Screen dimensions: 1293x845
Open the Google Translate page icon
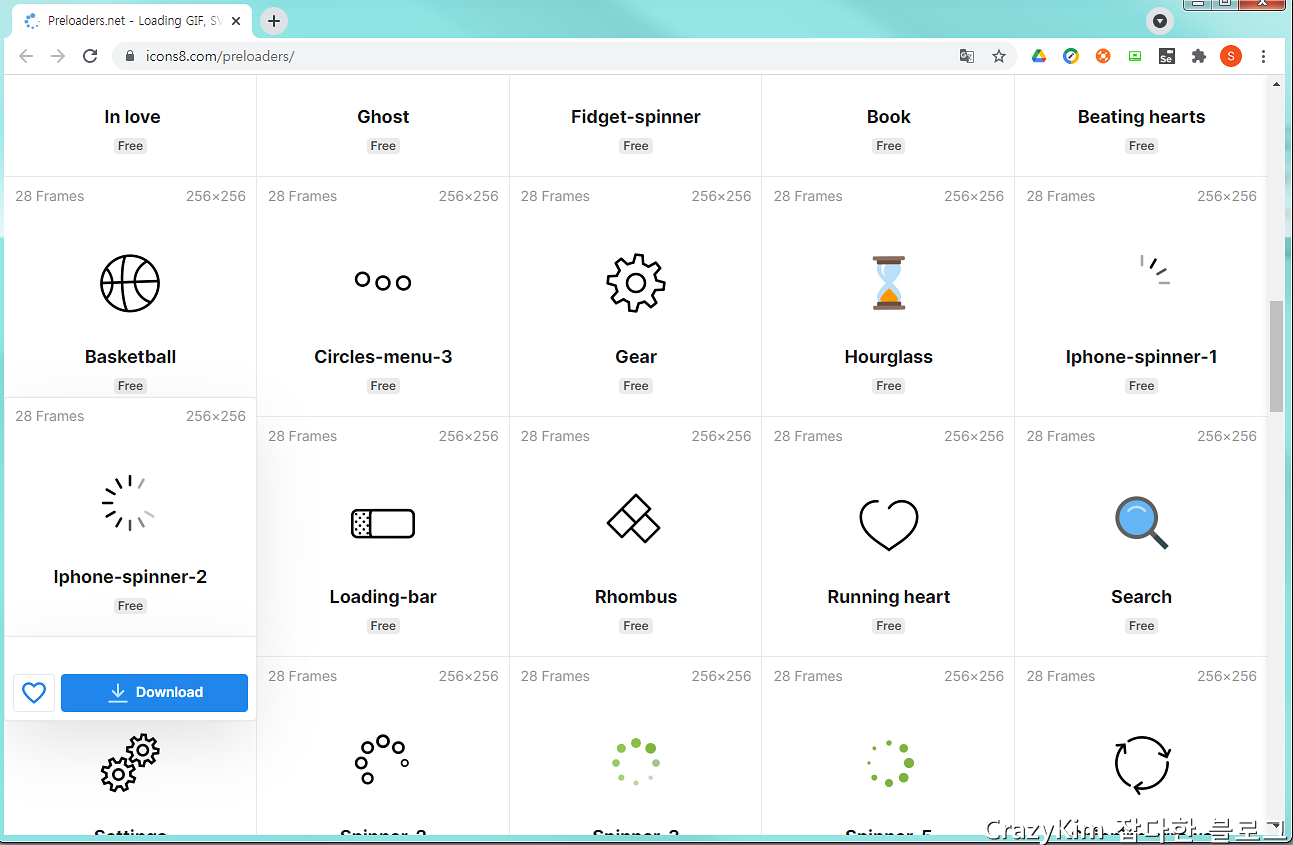(967, 56)
